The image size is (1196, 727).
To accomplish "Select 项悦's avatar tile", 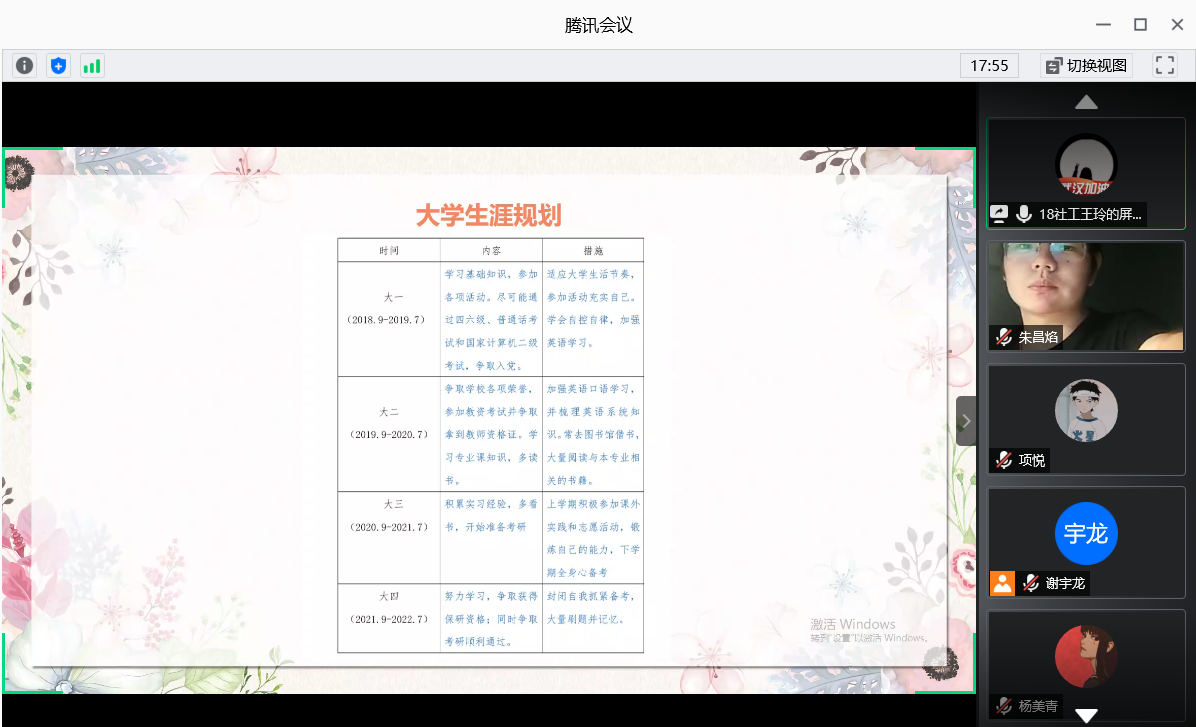I will pyautogui.click(x=1086, y=410).
